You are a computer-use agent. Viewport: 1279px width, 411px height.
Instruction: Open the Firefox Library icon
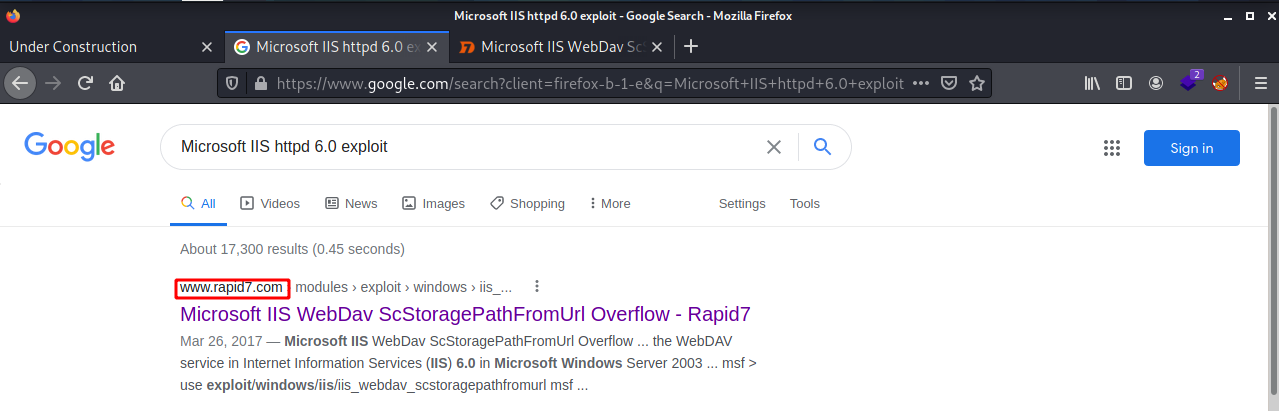point(1092,83)
